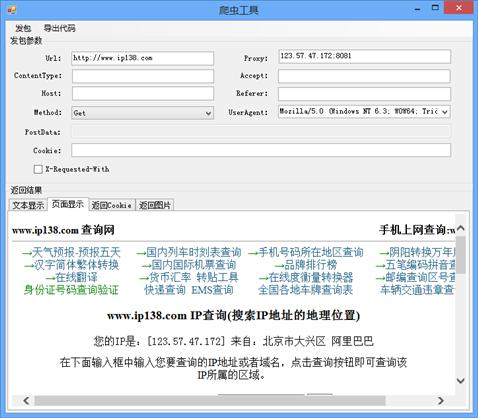Viewport: 478px width, 418px height.
Task: Open the UserAgent dropdown list
Action: [445, 112]
